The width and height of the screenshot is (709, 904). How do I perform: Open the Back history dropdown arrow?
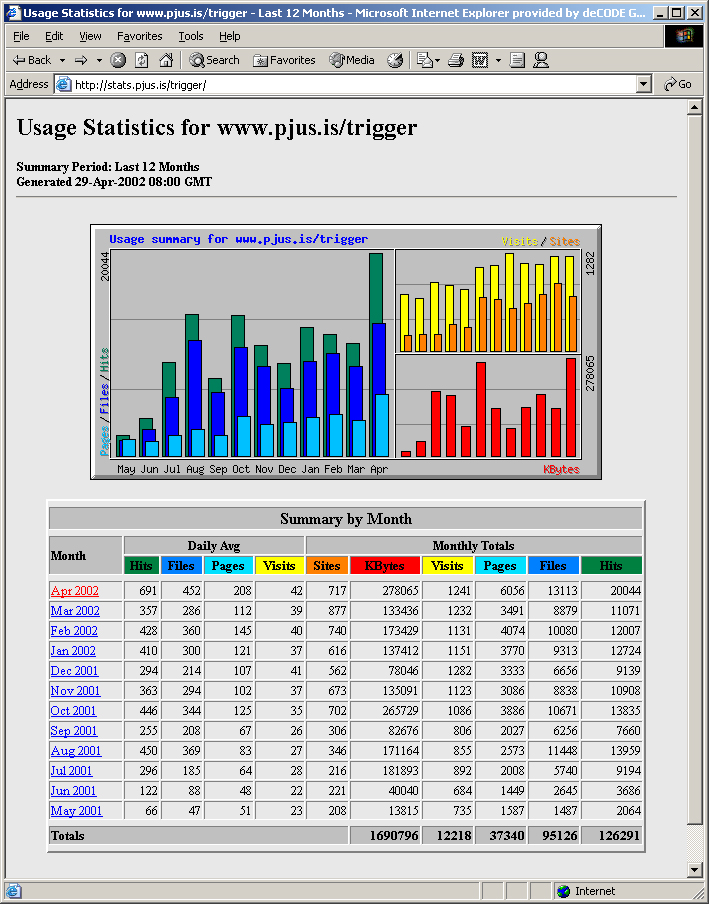(x=62, y=60)
